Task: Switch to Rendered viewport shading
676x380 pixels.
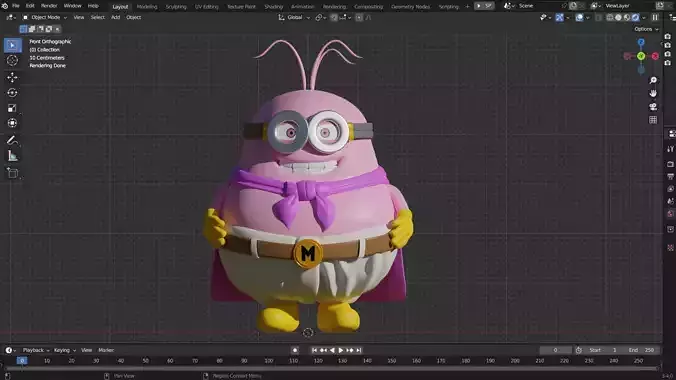Action: pyautogui.click(x=635, y=18)
